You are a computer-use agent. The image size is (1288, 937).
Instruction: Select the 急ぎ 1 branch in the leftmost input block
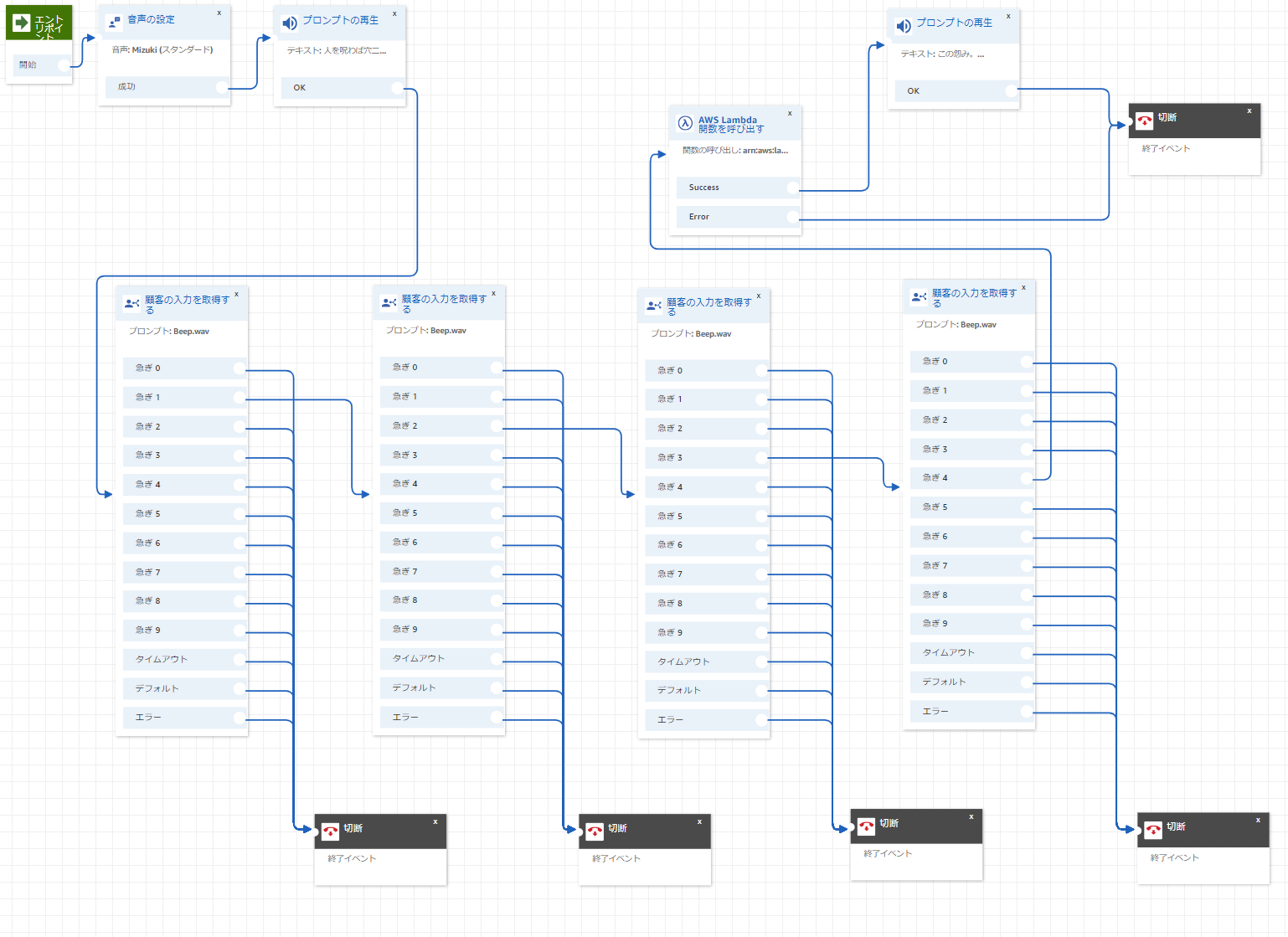point(184,398)
